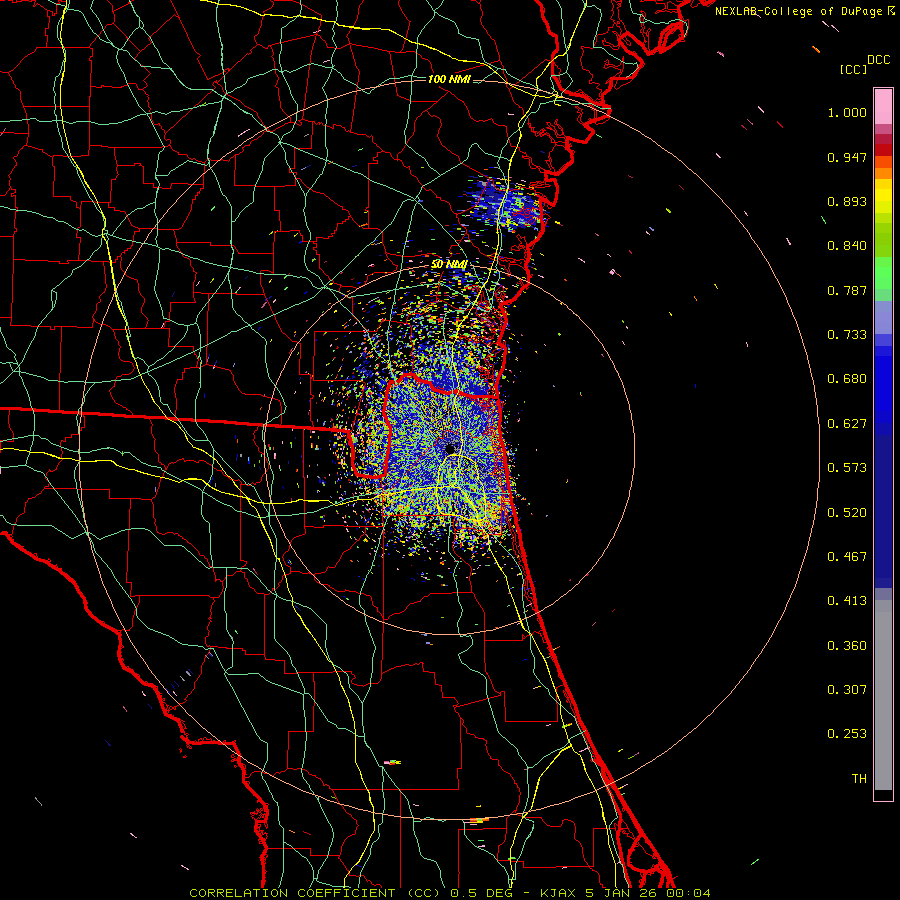Click the 0.627 scale value
900x900 pixels.
coord(847,424)
